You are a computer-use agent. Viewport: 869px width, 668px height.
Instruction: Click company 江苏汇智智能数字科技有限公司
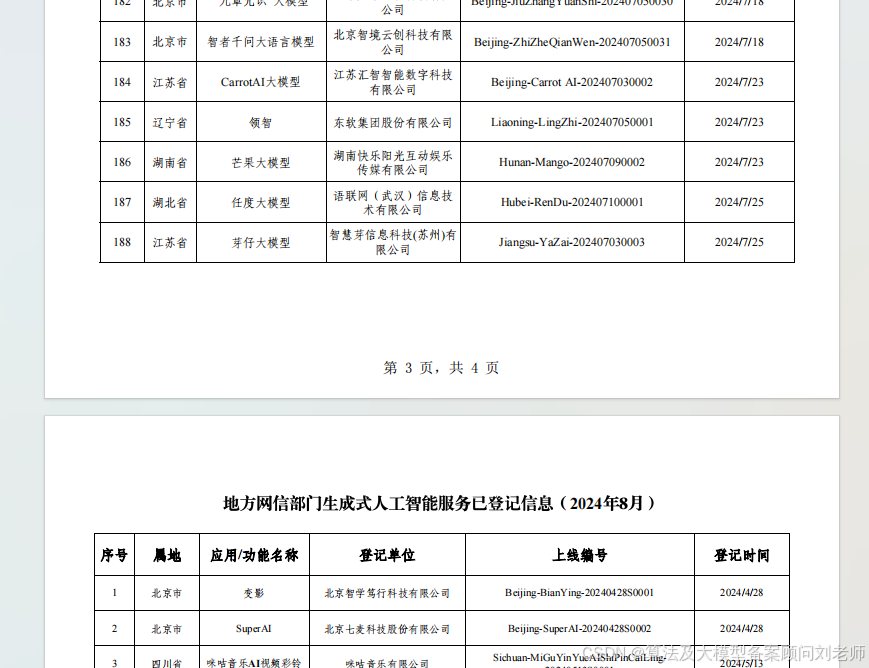(393, 82)
